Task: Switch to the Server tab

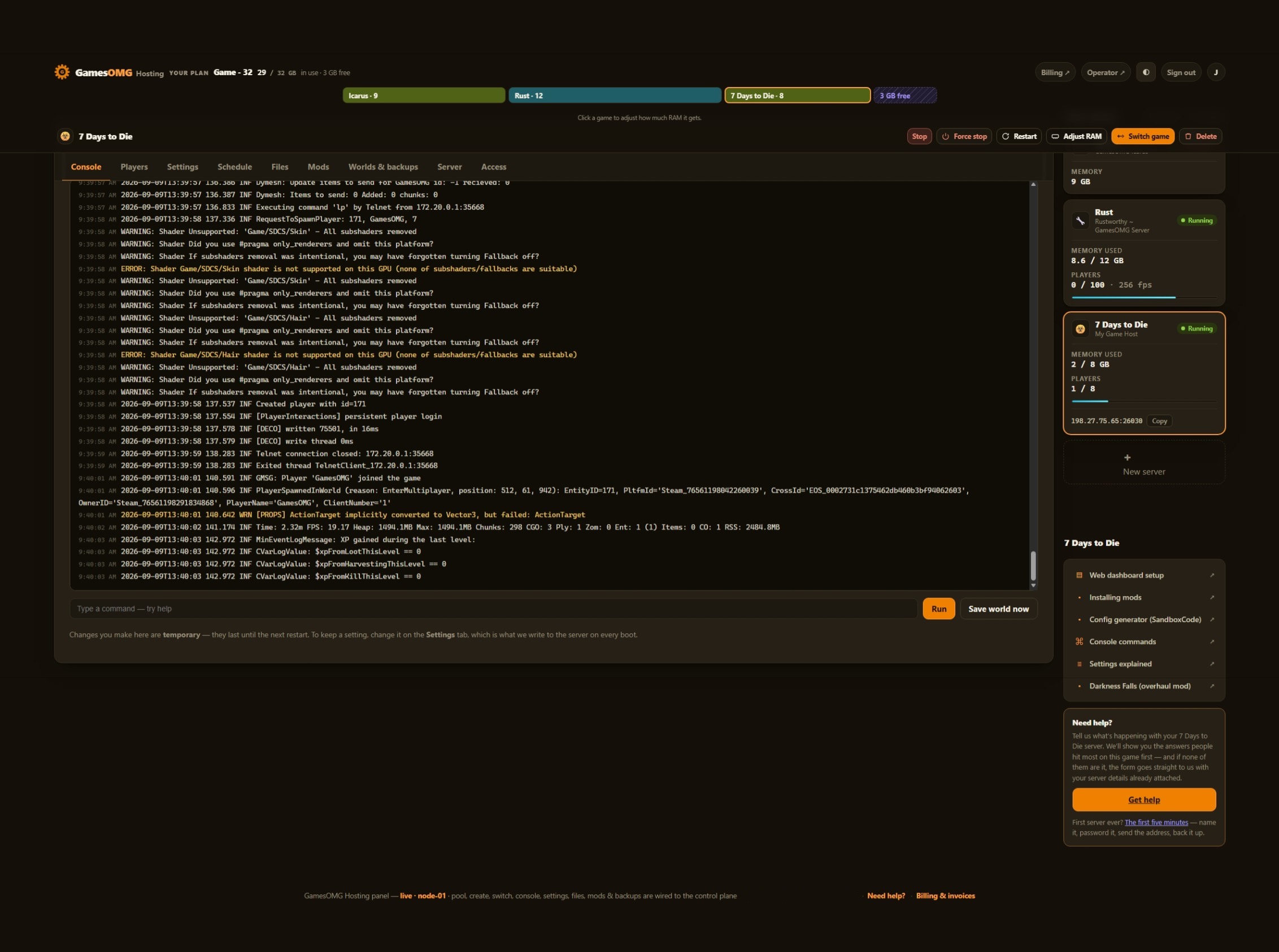Action: click(x=449, y=167)
